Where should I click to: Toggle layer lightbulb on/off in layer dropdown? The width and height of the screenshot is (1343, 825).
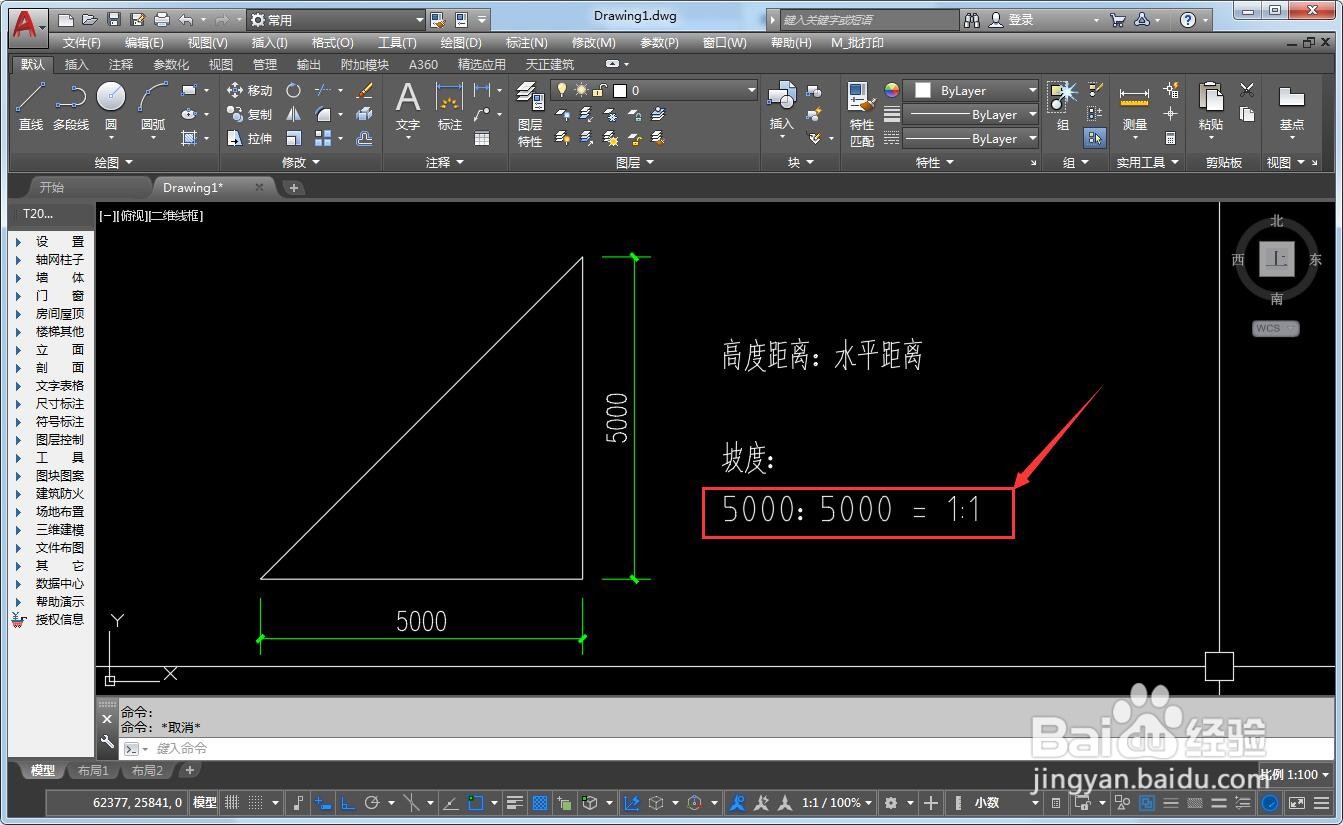(x=562, y=90)
